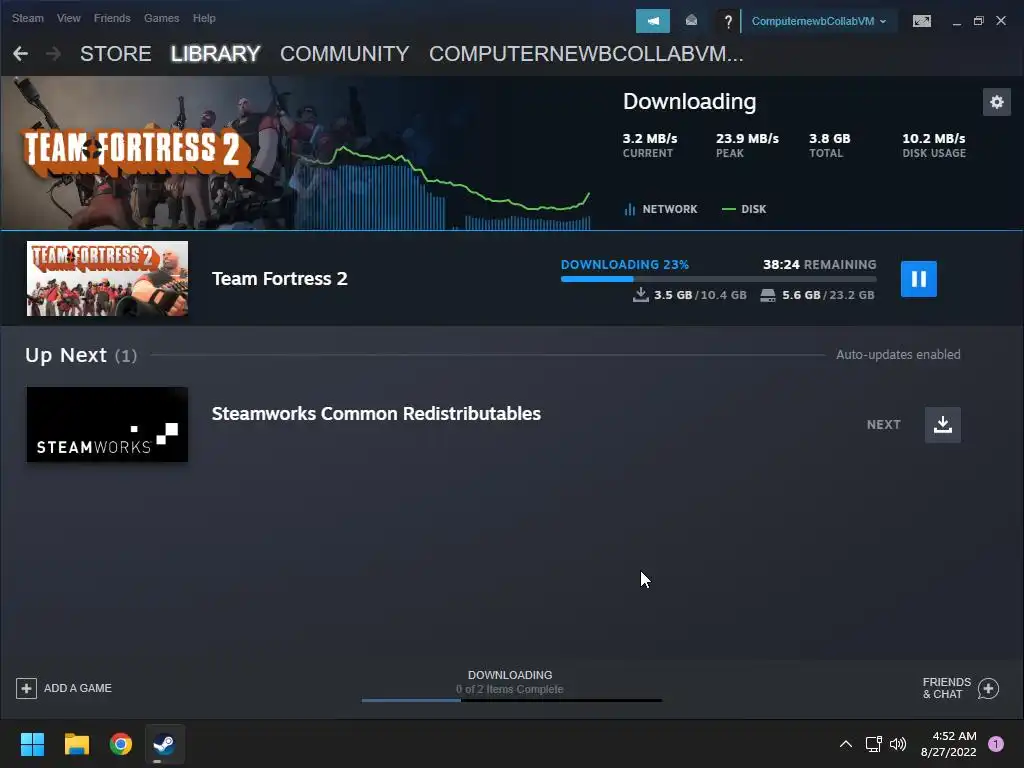Image resolution: width=1024 pixels, height=768 pixels.
Task: Start Steamworks Common Redistributables download now
Action: [942, 424]
